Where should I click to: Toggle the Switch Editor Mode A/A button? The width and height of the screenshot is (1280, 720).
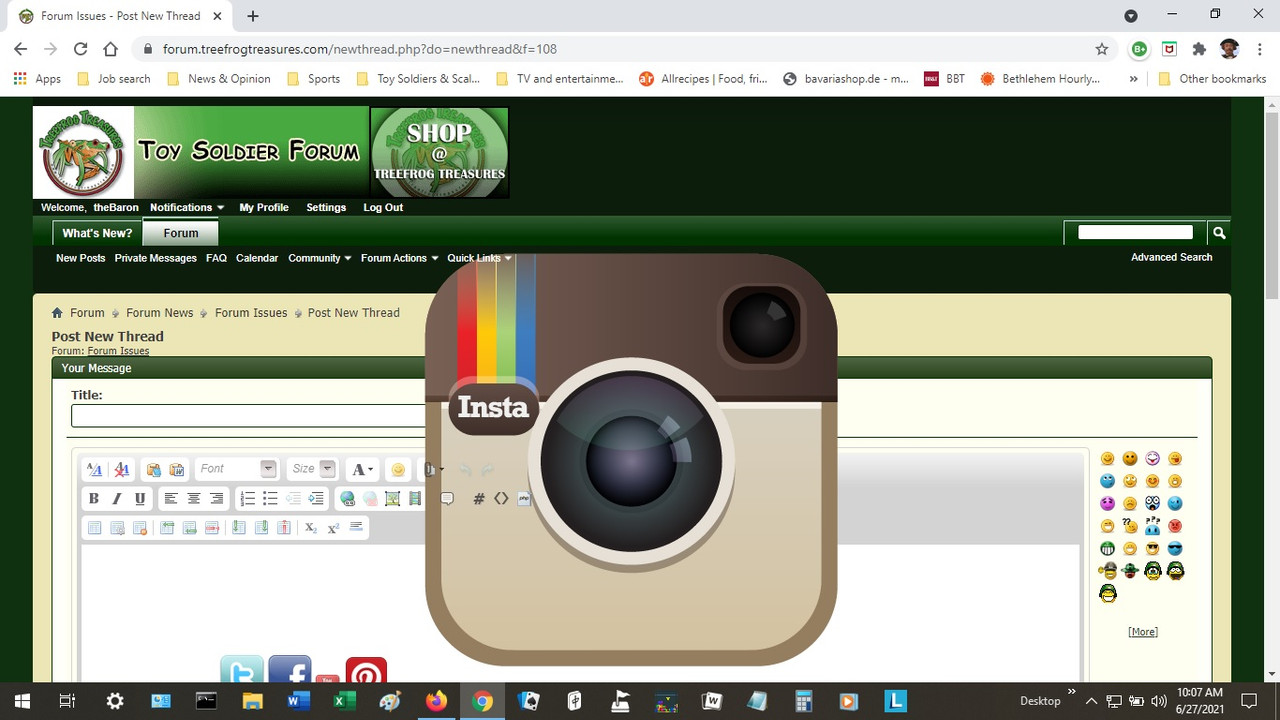tap(94, 469)
